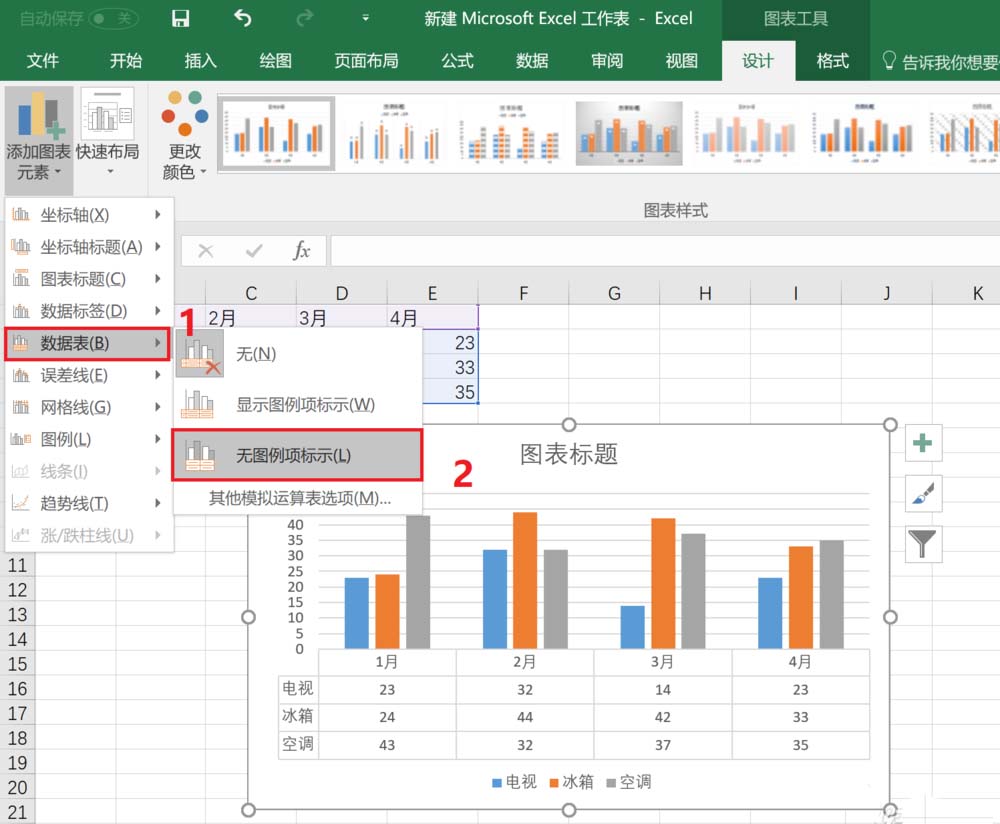Select the fifth pale chart style thumbnail
The height and width of the screenshot is (824, 1000).
tap(746, 133)
